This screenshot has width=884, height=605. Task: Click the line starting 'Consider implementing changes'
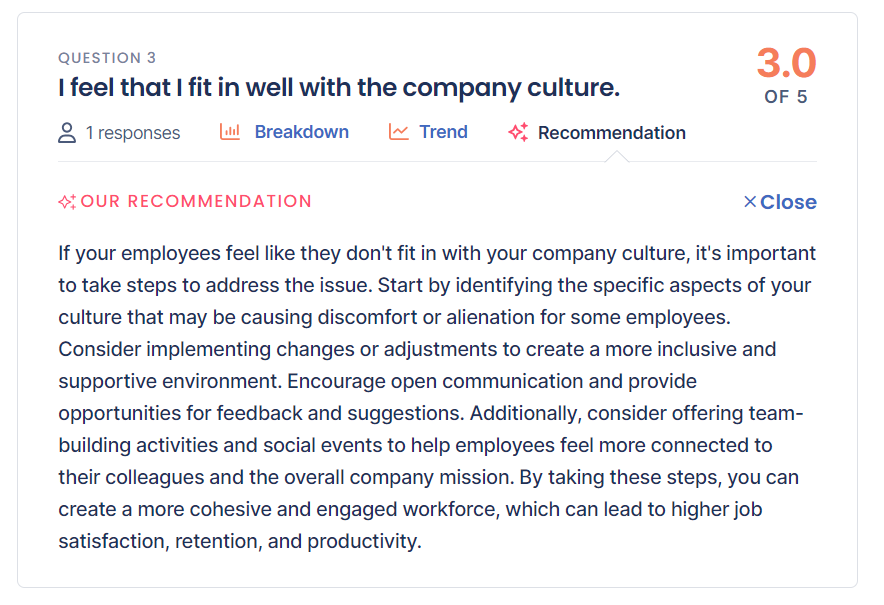(x=417, y=350)
